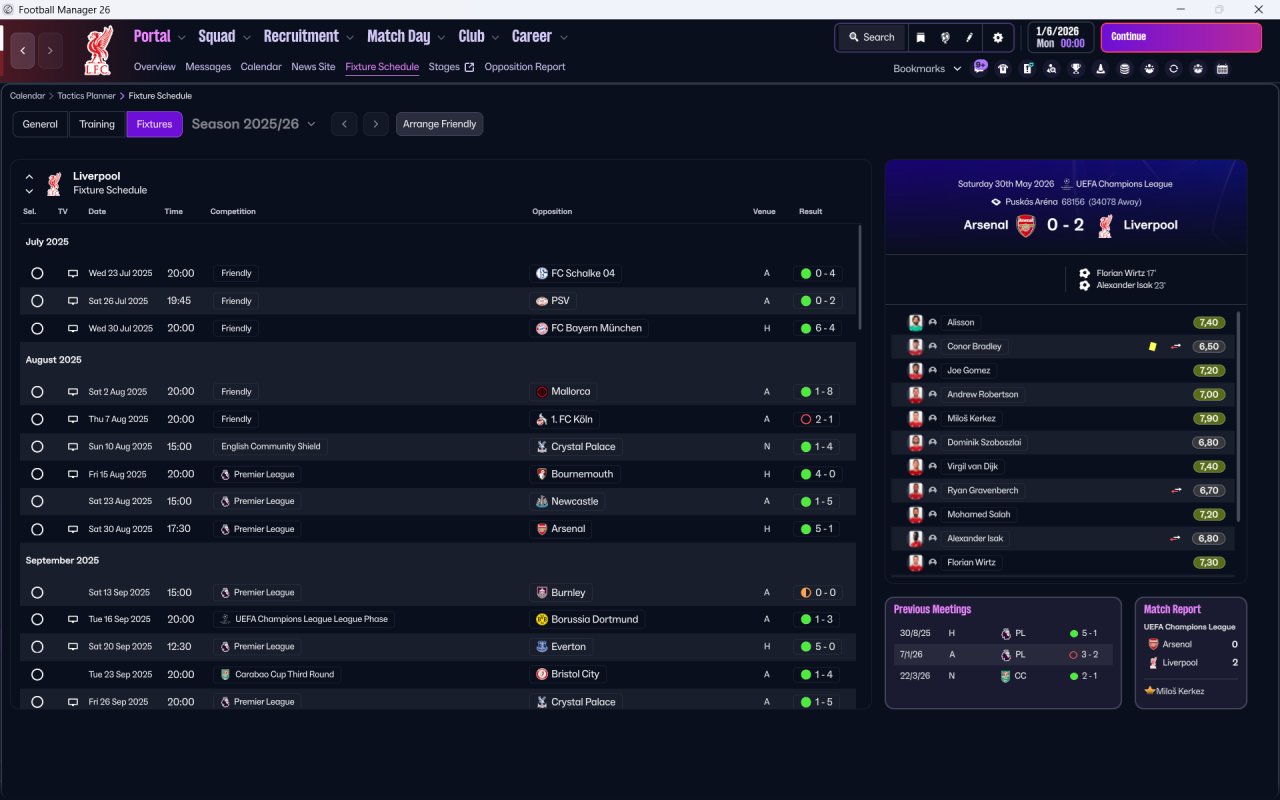Click the Newcastle club badge icon

(x=542, y=501)
